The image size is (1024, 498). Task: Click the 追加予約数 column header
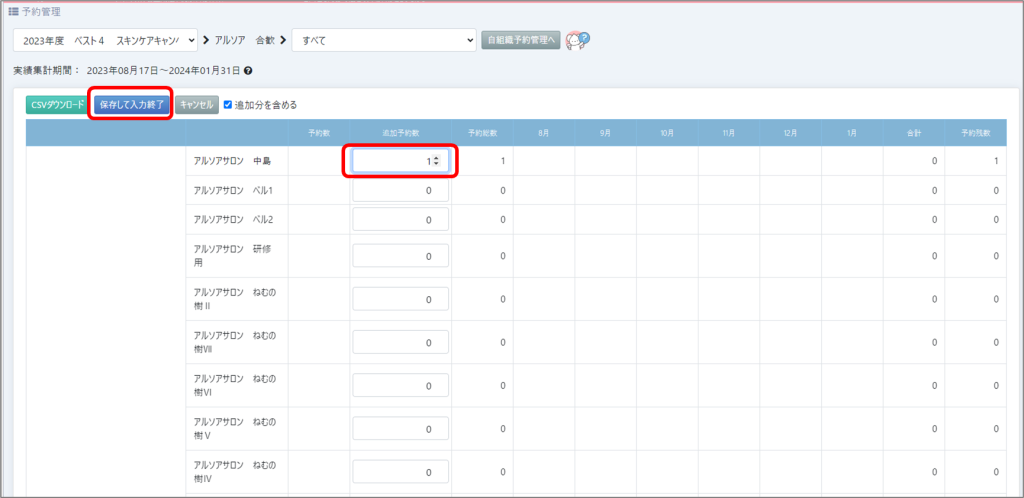point(400,132)
